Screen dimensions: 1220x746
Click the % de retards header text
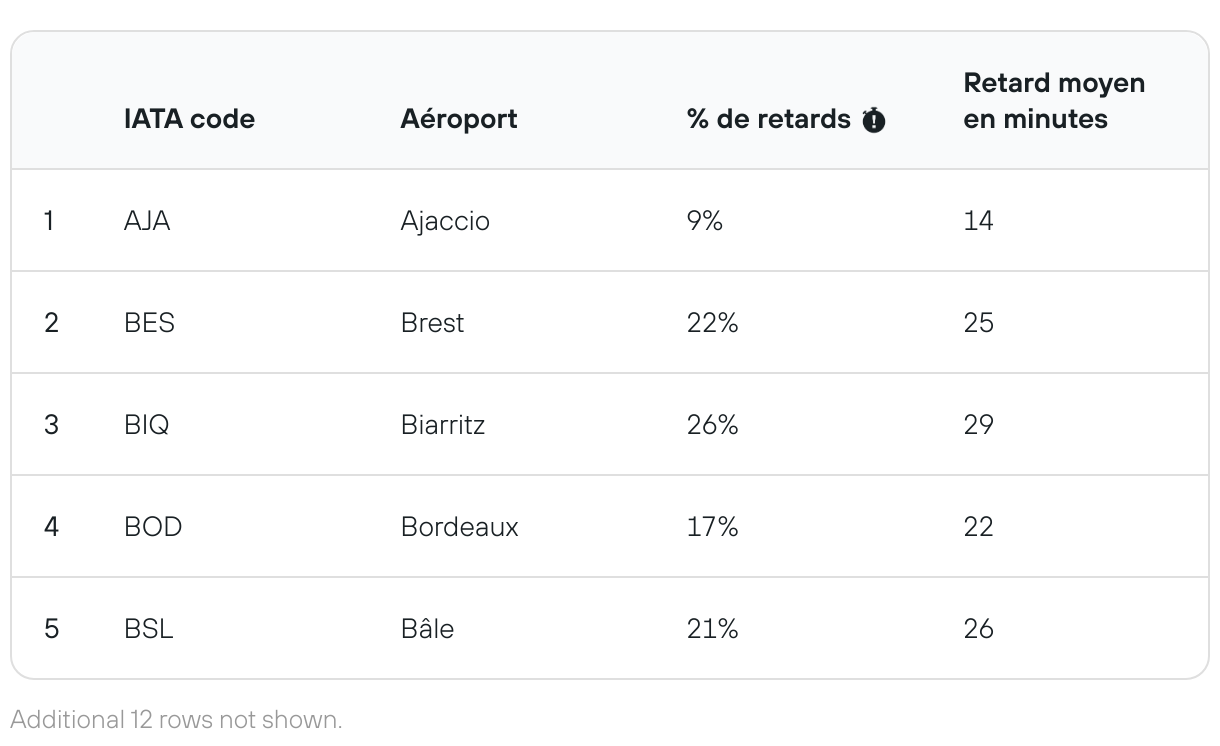pos(768,119)
